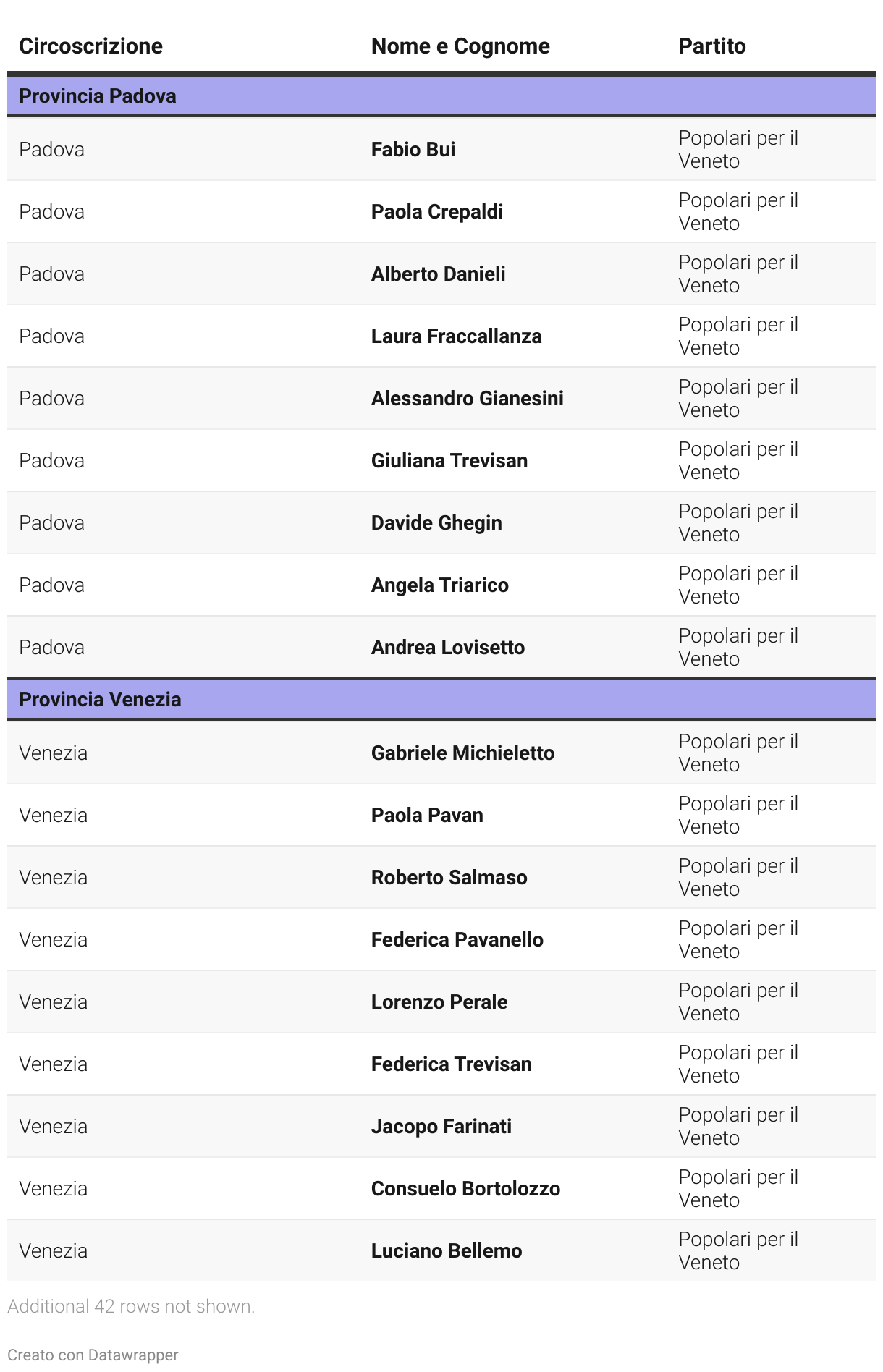883x1372 pixels.
Task: Open the Creato con Datawrapper link
Action: (93, 1355)
